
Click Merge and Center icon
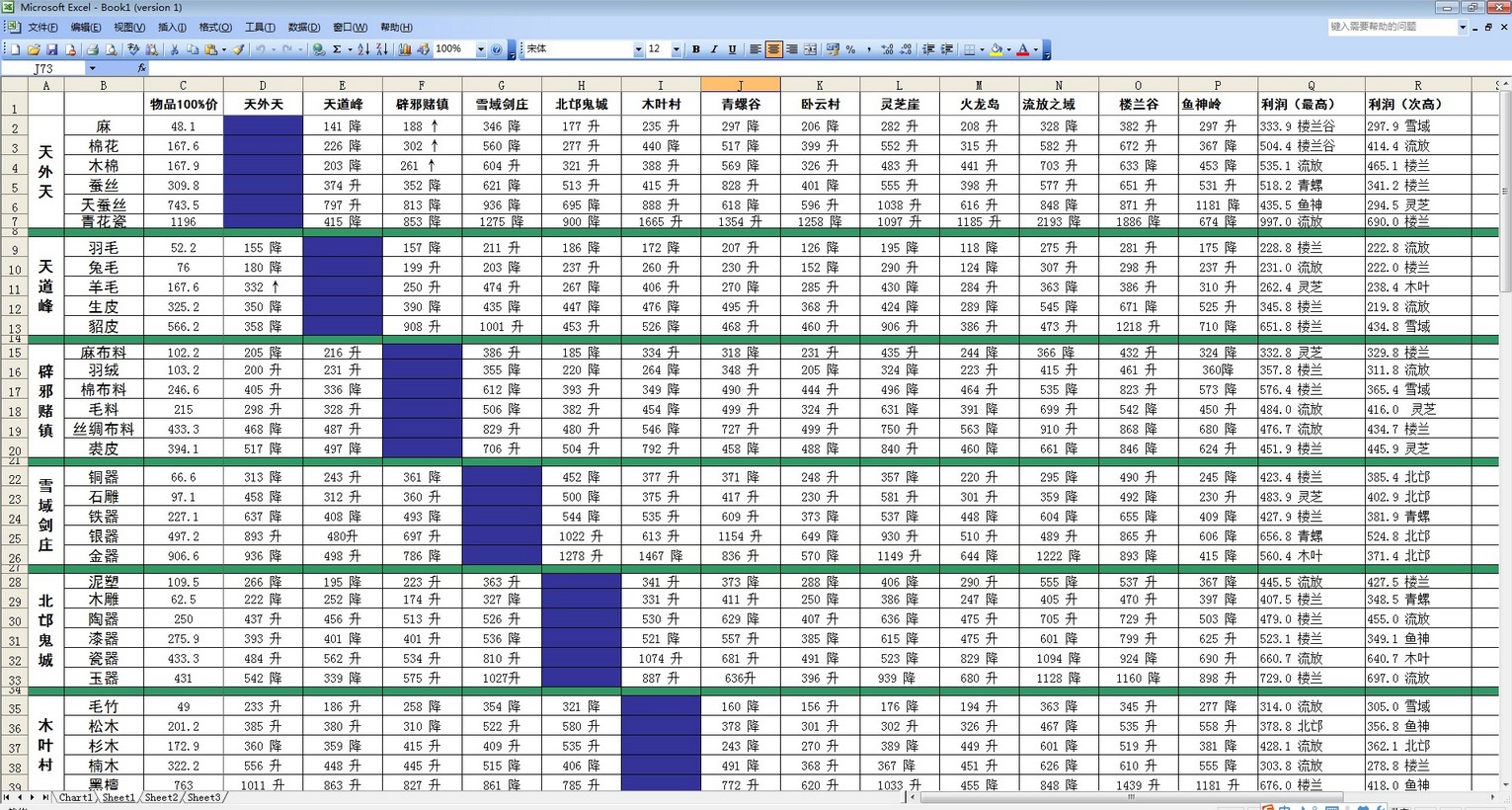pos(810,49)
